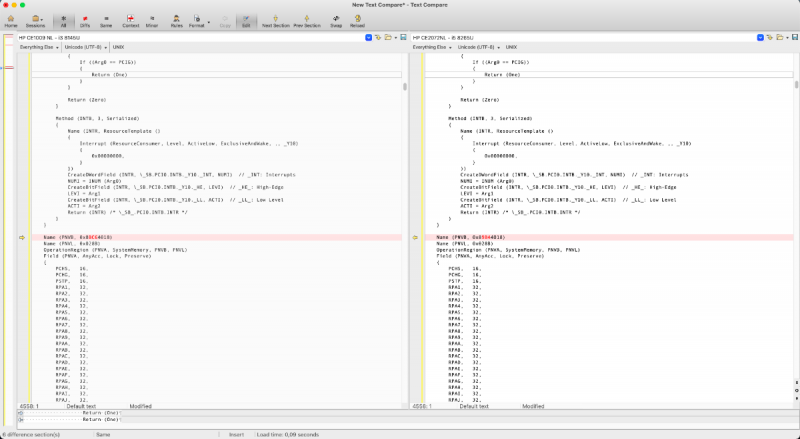Jump to Prev Section
800x439 pixels.
point(308,20)
